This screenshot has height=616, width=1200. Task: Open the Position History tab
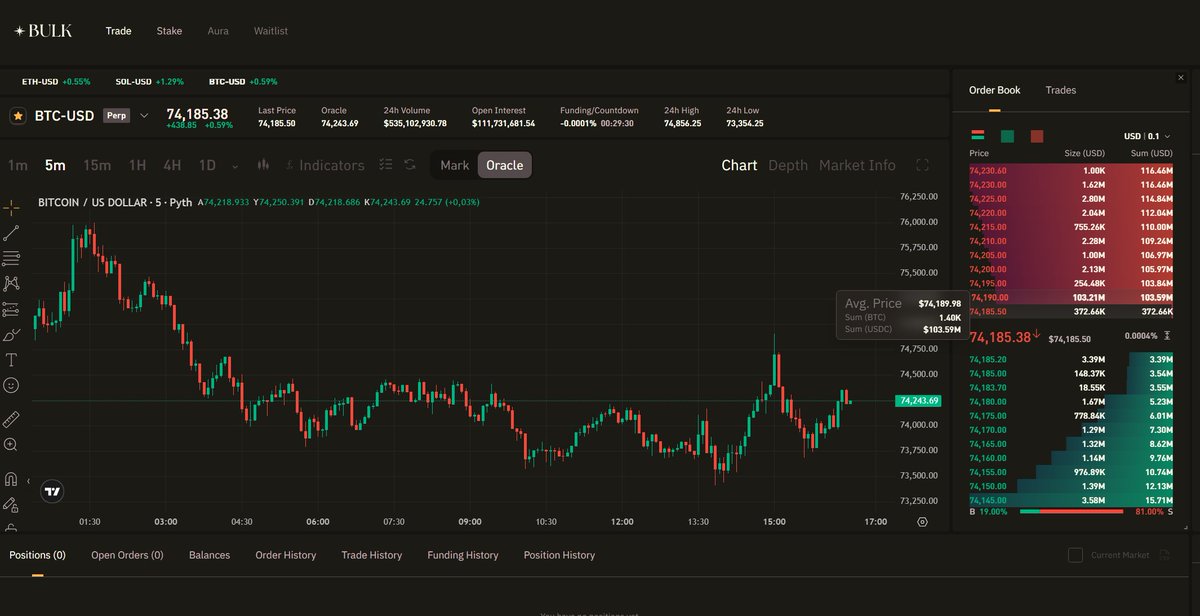point(559,555)
